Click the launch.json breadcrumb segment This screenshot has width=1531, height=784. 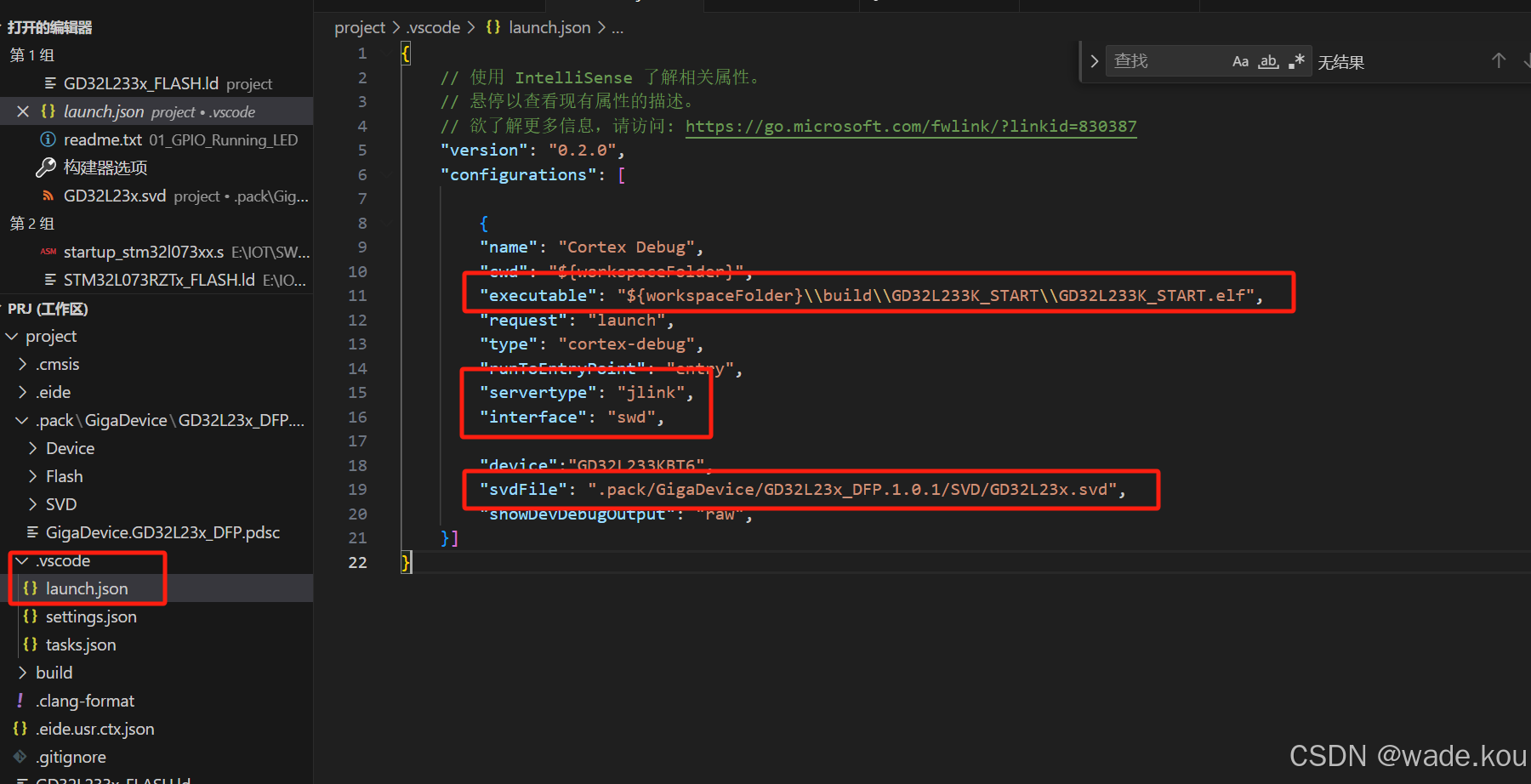(x=549, y=27)
